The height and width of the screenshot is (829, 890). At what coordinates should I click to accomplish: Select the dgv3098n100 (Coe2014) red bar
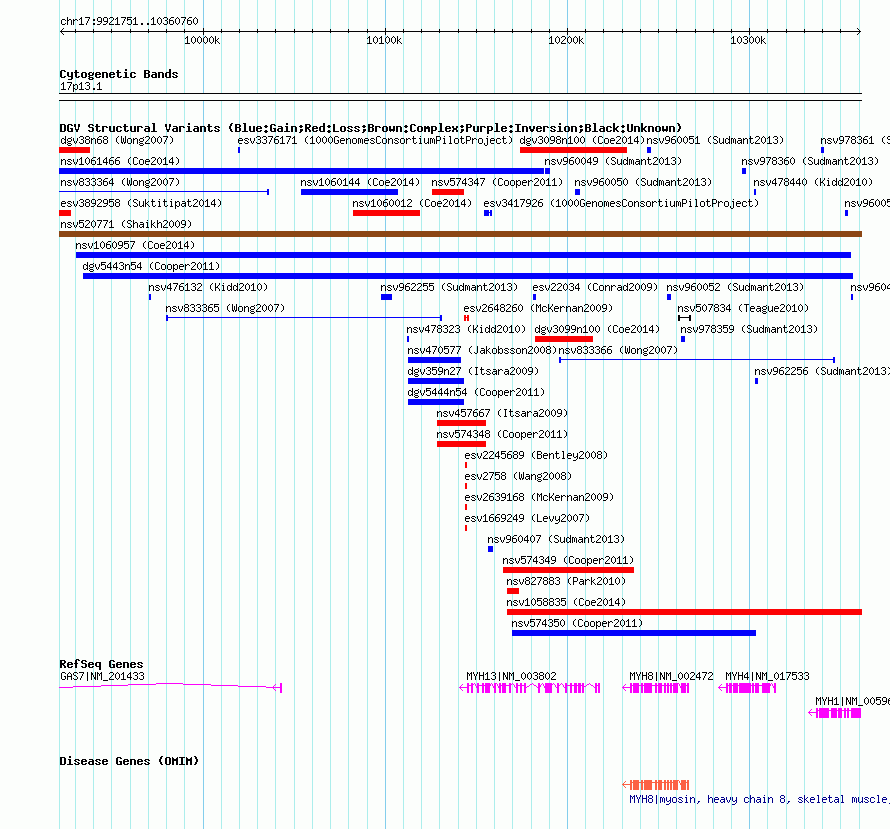[573, 150]
